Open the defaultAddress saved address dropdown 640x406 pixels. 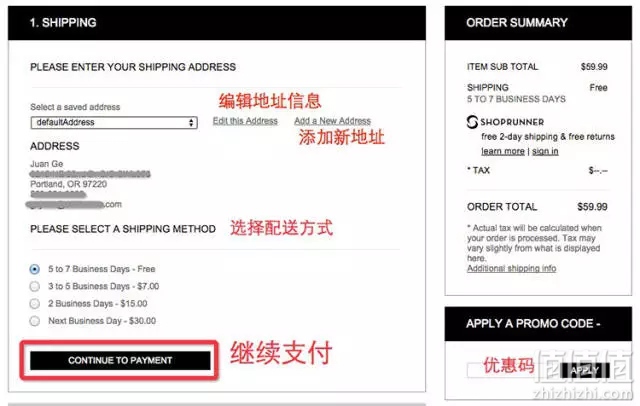(114, 122)
